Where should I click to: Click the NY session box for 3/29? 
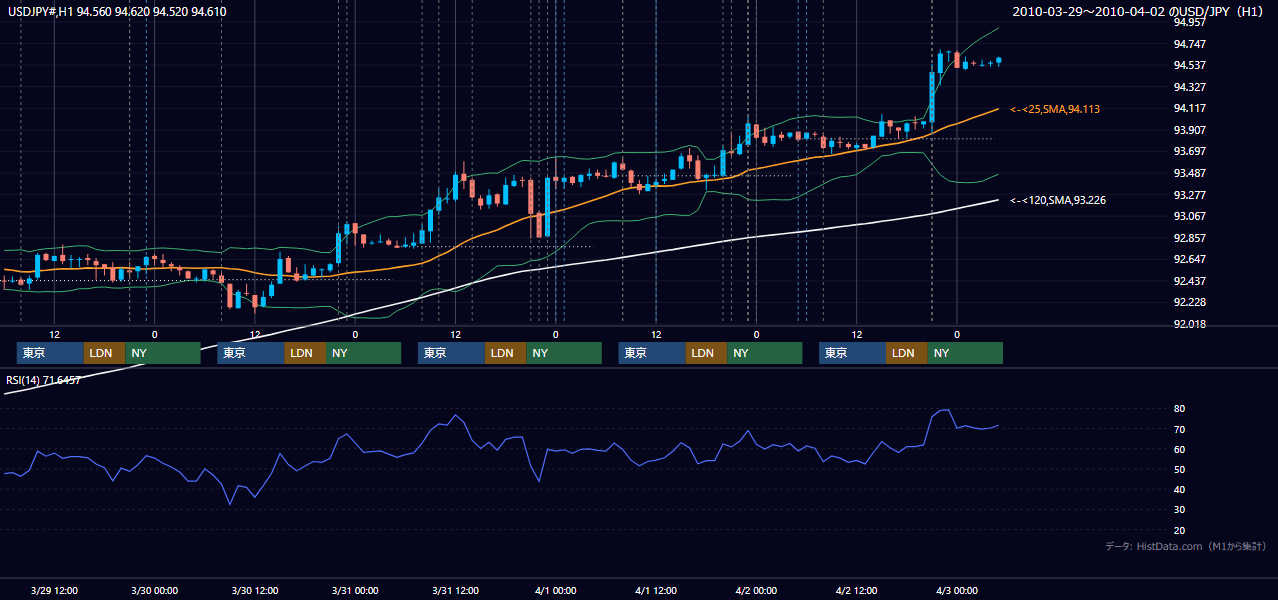tap(163, 353)
